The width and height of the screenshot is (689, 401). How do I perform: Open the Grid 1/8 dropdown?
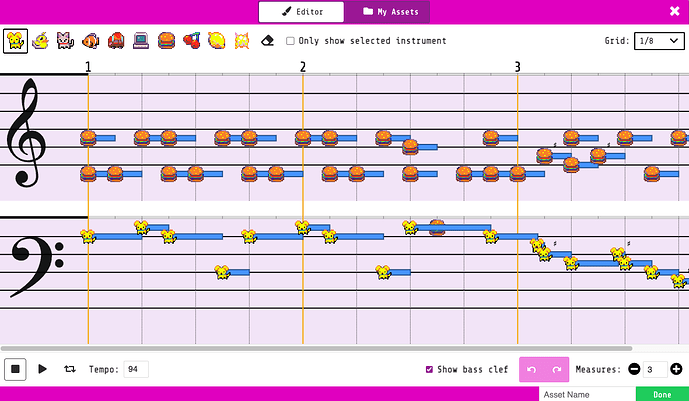click(x=659, y=41)
